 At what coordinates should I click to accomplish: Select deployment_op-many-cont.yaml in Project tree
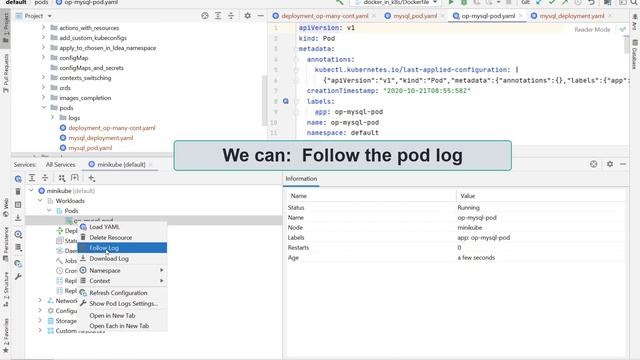112,128
